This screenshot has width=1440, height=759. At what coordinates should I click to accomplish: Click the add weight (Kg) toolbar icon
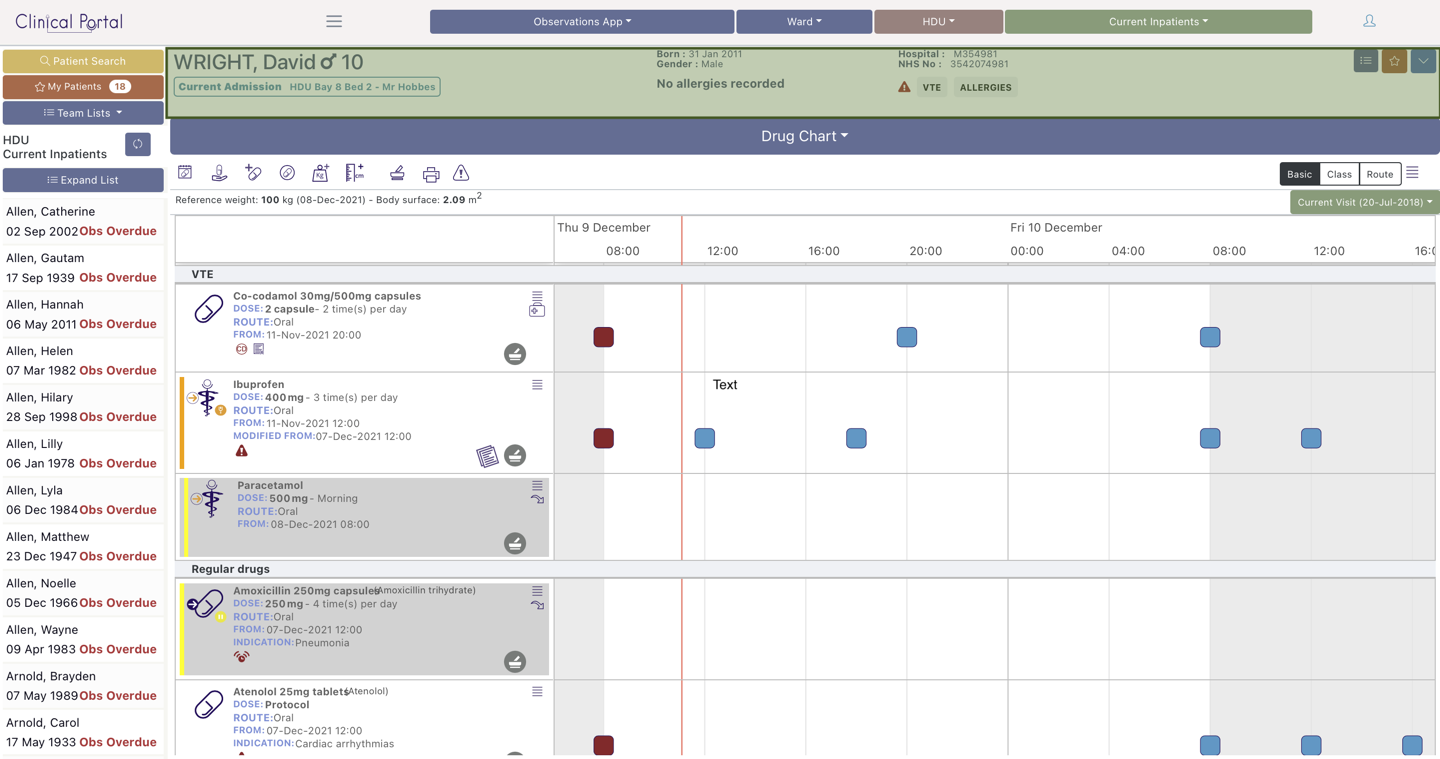coord(320,174)
